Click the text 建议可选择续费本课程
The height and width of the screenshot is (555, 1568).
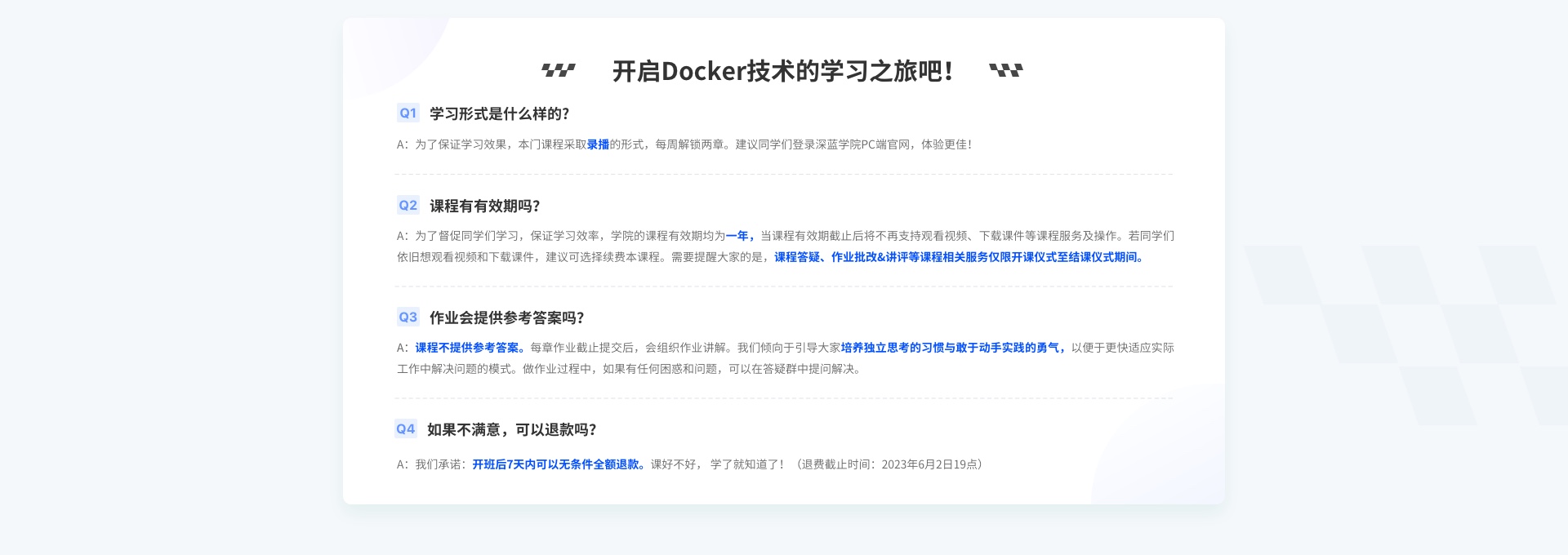(x=603, y=257)
